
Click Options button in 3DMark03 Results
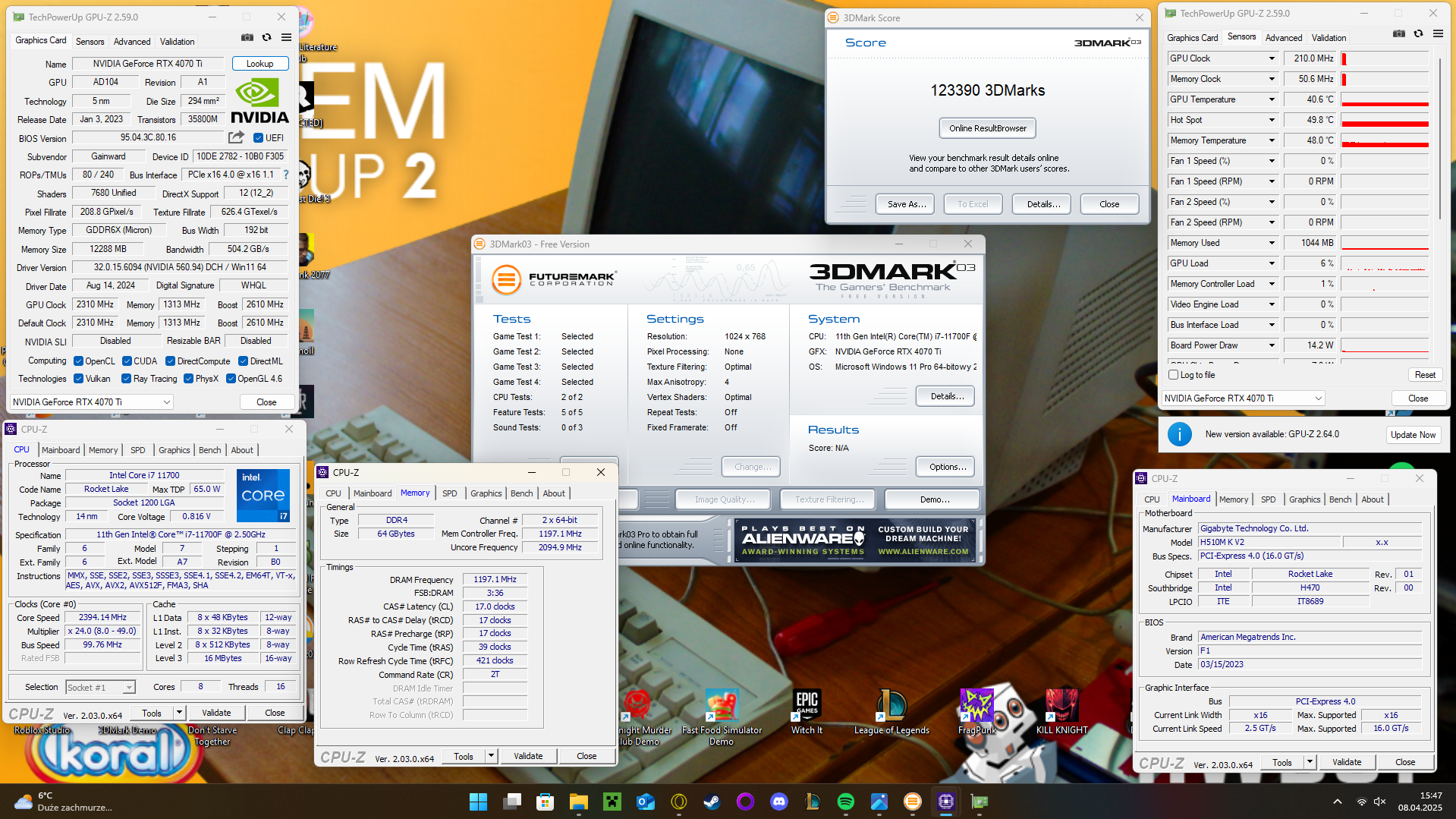(947, 467)
